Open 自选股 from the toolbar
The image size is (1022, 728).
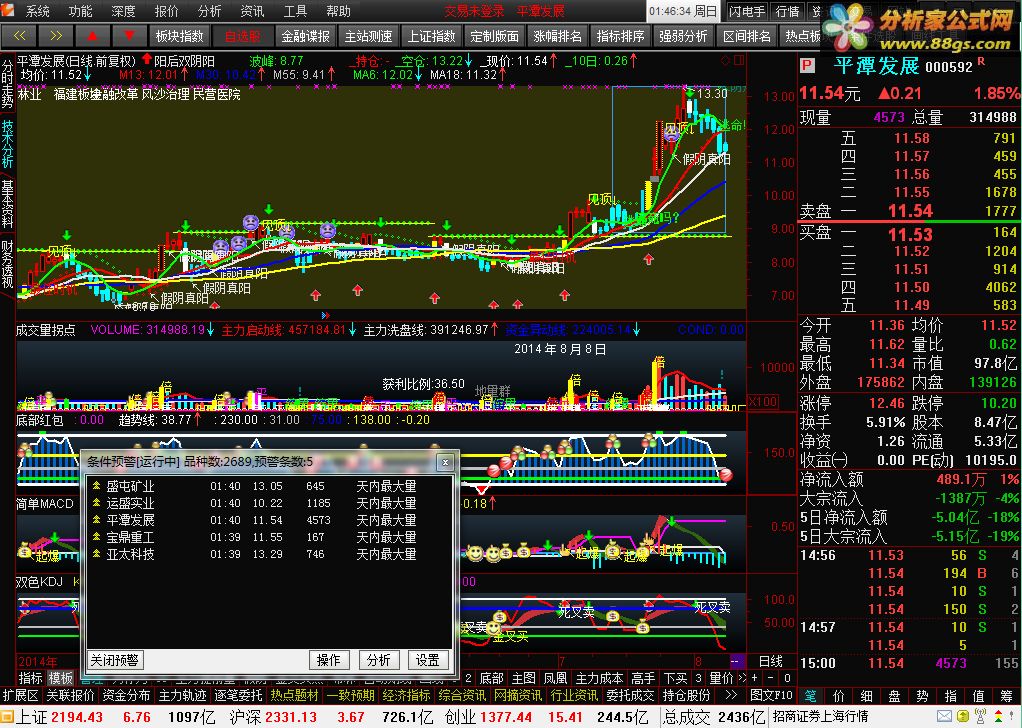(x=242, y=36)
